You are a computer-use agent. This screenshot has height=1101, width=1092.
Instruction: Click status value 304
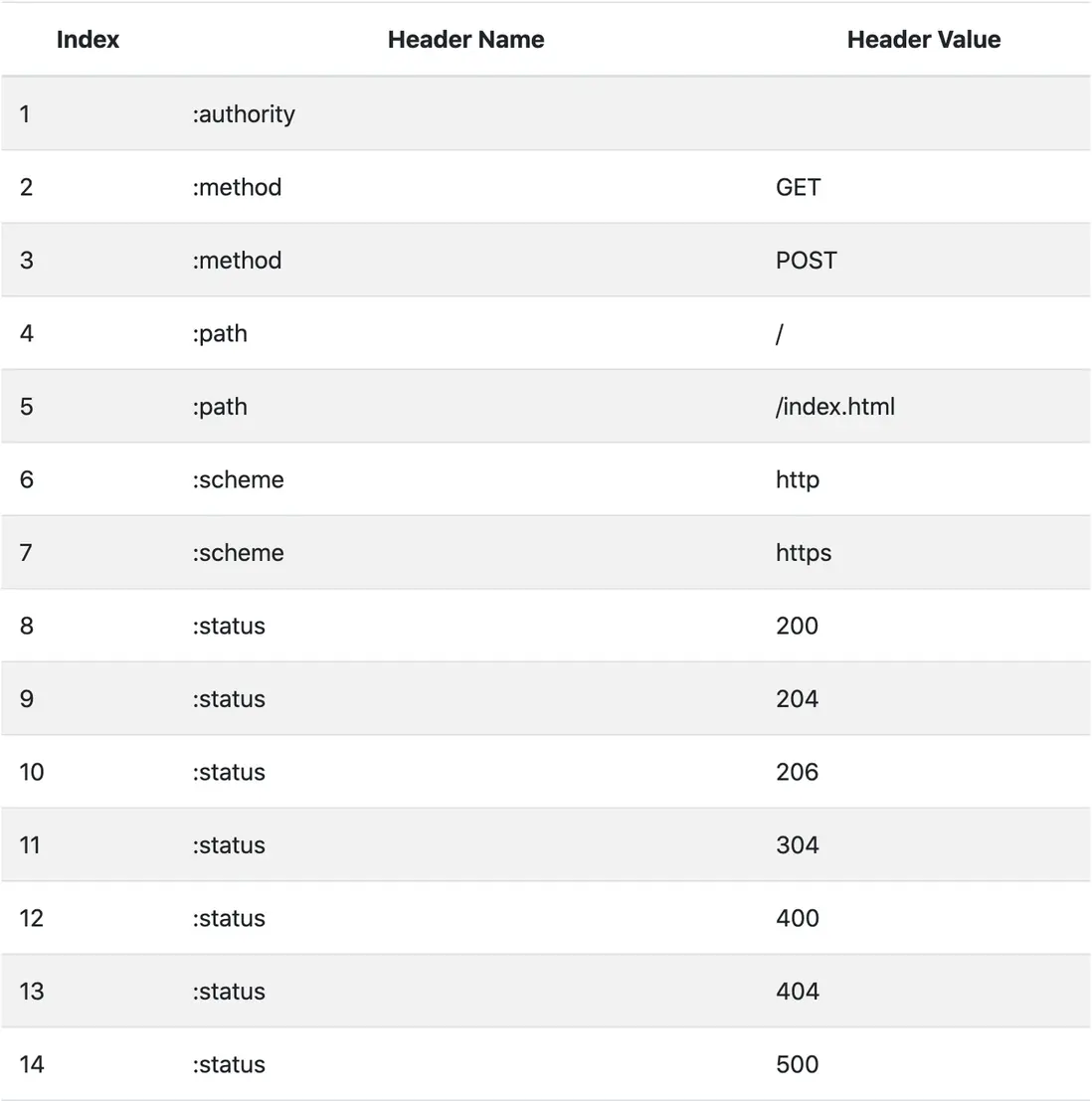797,845
